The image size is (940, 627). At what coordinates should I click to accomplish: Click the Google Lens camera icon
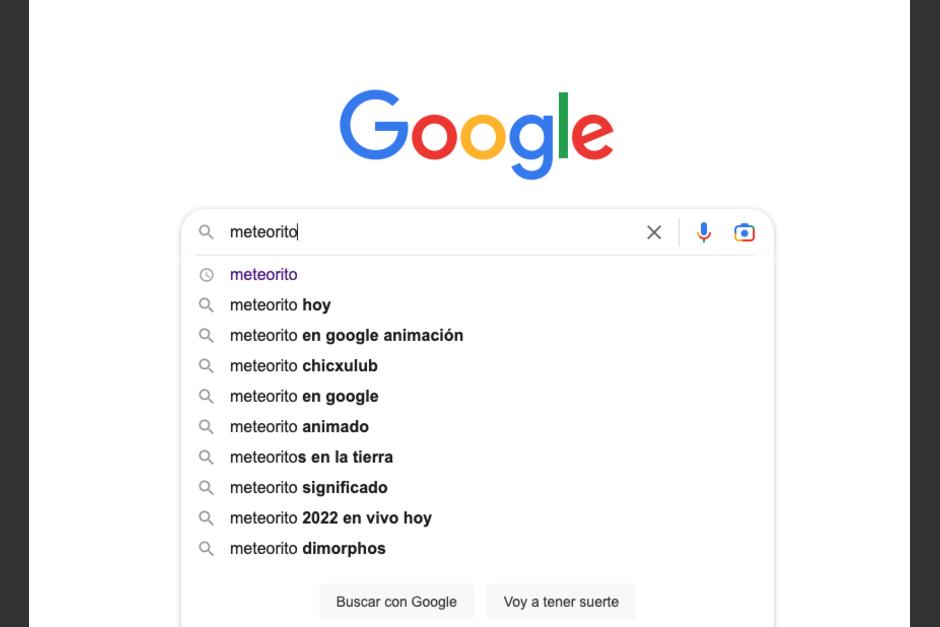click(744, 231)
